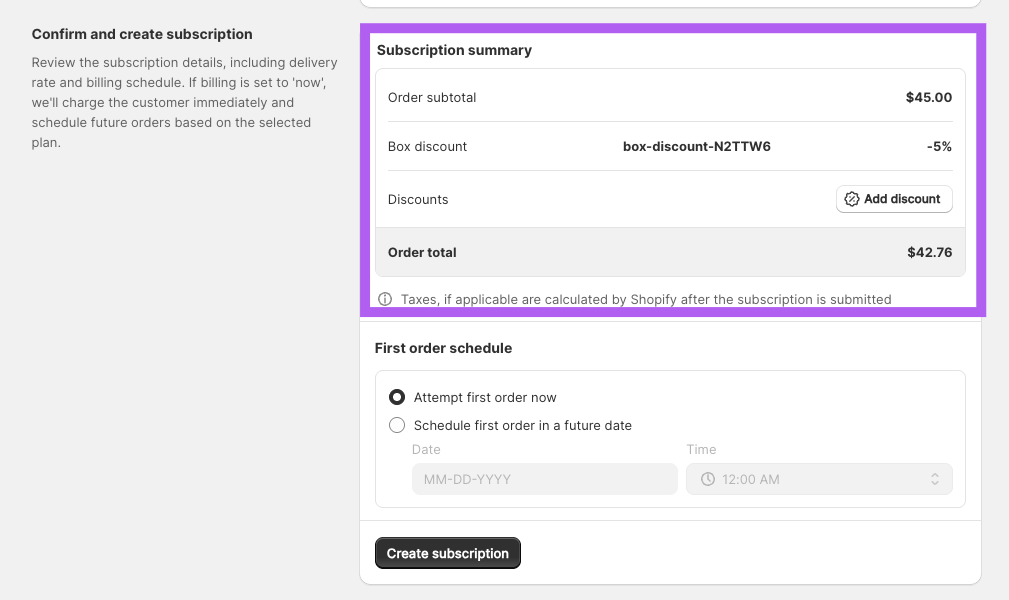Click the box-discount-N2TTW6 code

tap(696, 146)
